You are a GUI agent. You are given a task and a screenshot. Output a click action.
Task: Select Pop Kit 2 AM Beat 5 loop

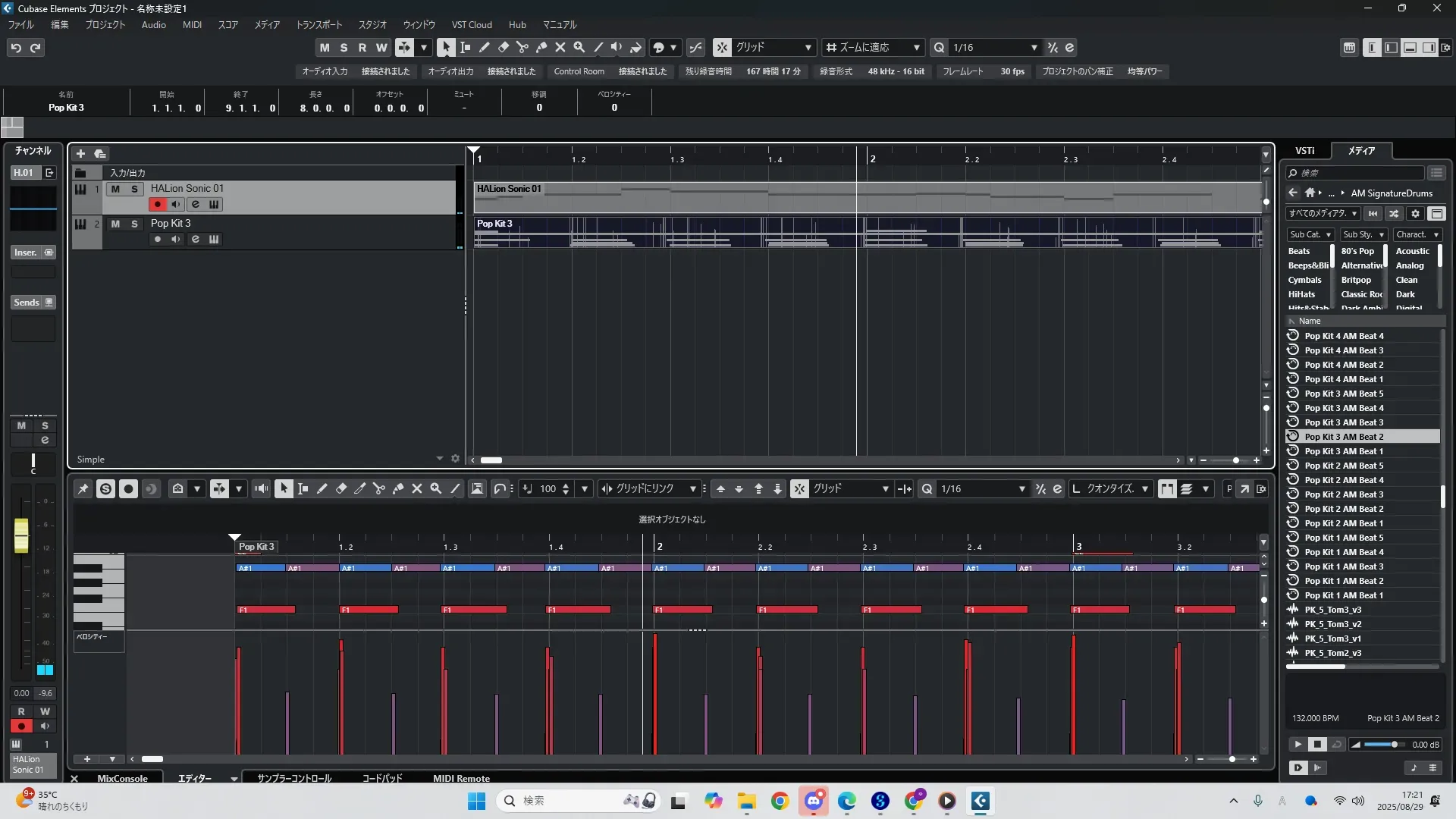coord(1343,466)
